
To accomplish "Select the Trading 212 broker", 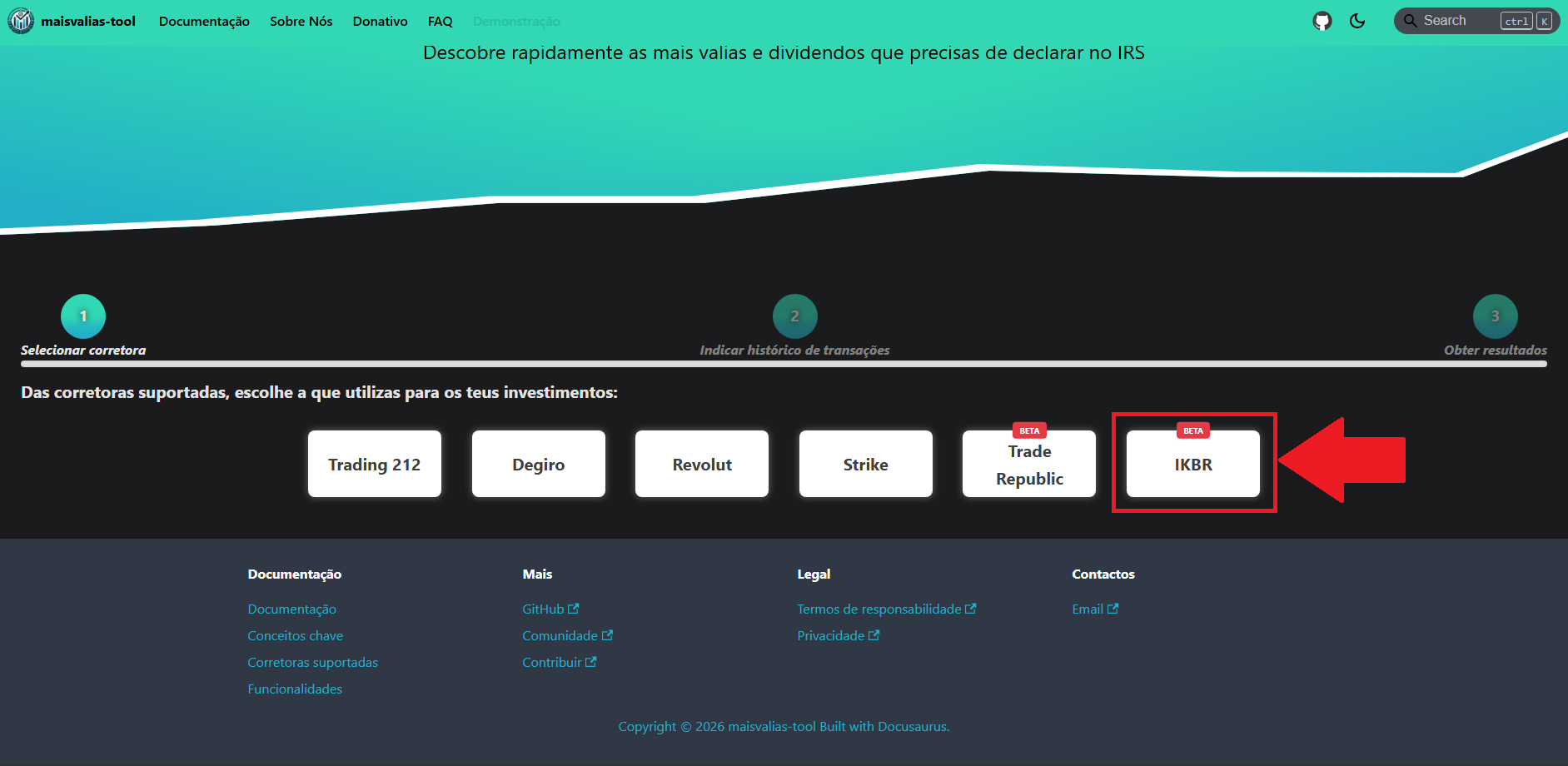I will point(375,464).
